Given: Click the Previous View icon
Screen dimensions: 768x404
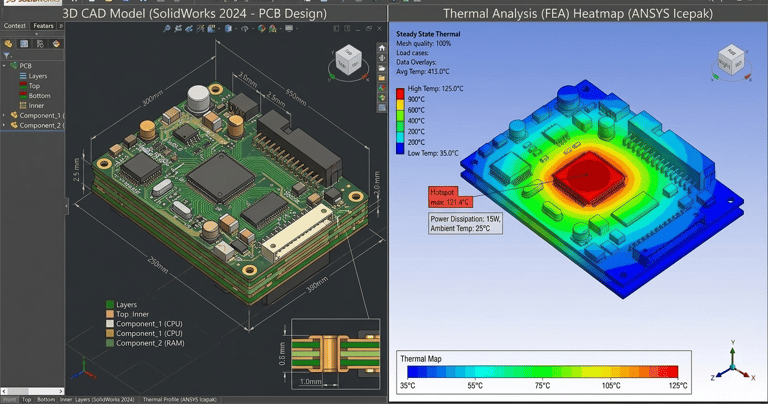Looking at the screenshot, I should click(x=189, y=29).
